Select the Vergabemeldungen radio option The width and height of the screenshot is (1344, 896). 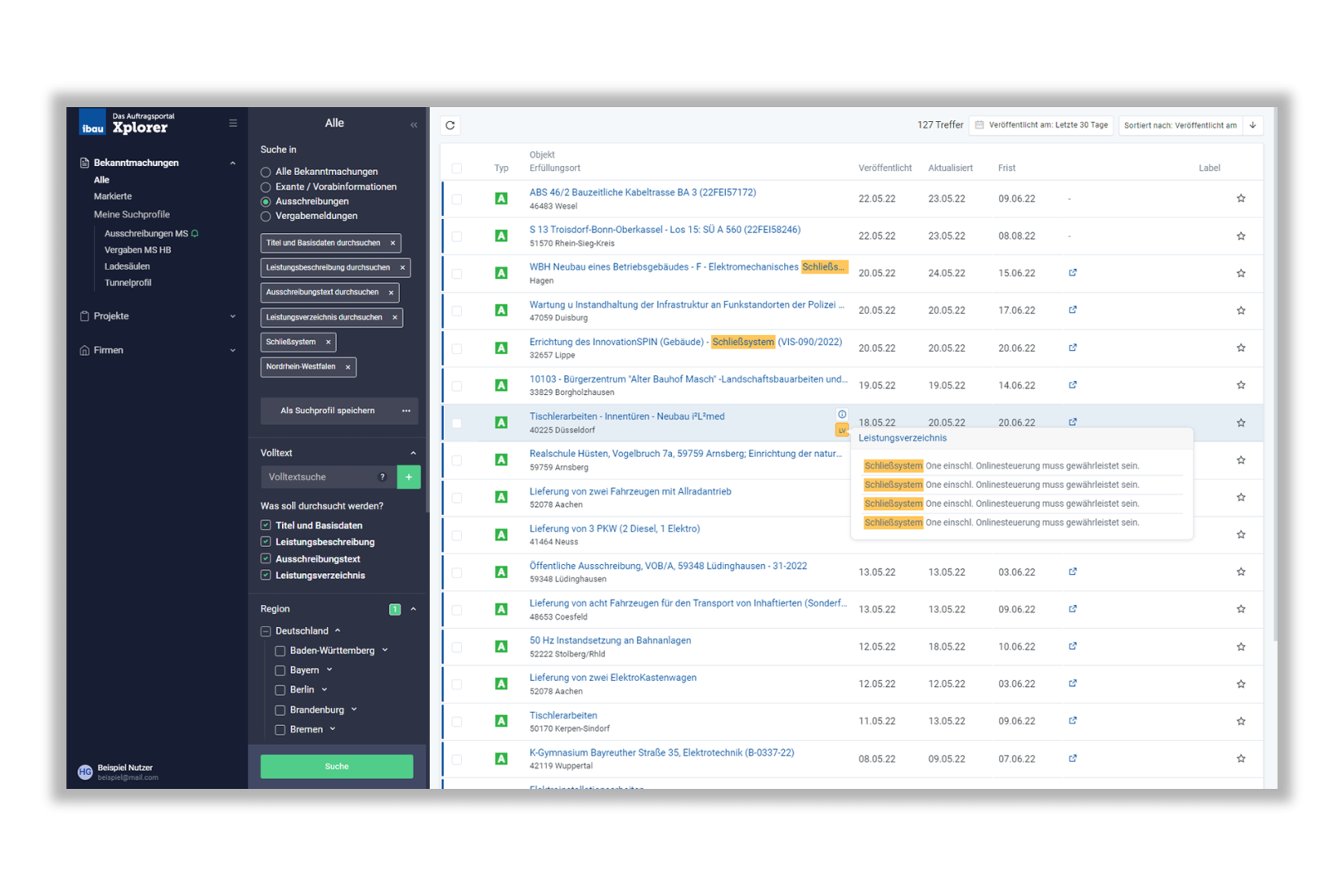pos(266,217)
